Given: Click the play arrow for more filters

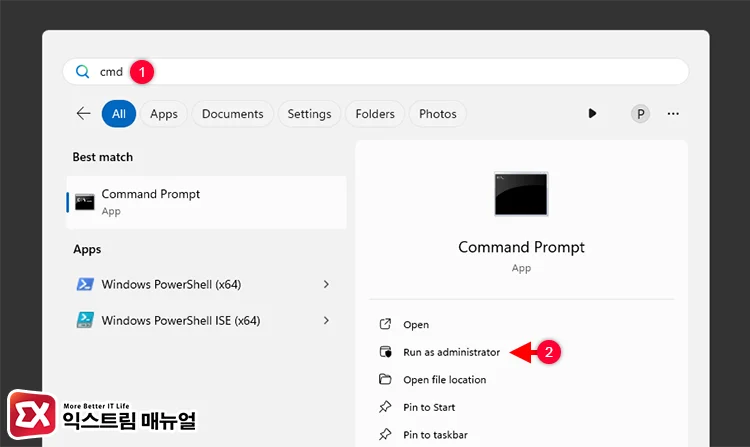Looking at the screenshot, I should coord(592,114).
